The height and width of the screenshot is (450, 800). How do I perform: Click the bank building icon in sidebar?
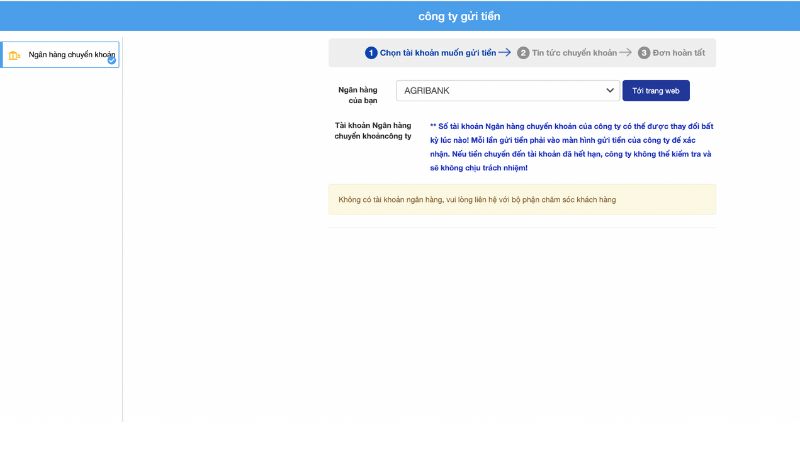(x=14, y=55)
